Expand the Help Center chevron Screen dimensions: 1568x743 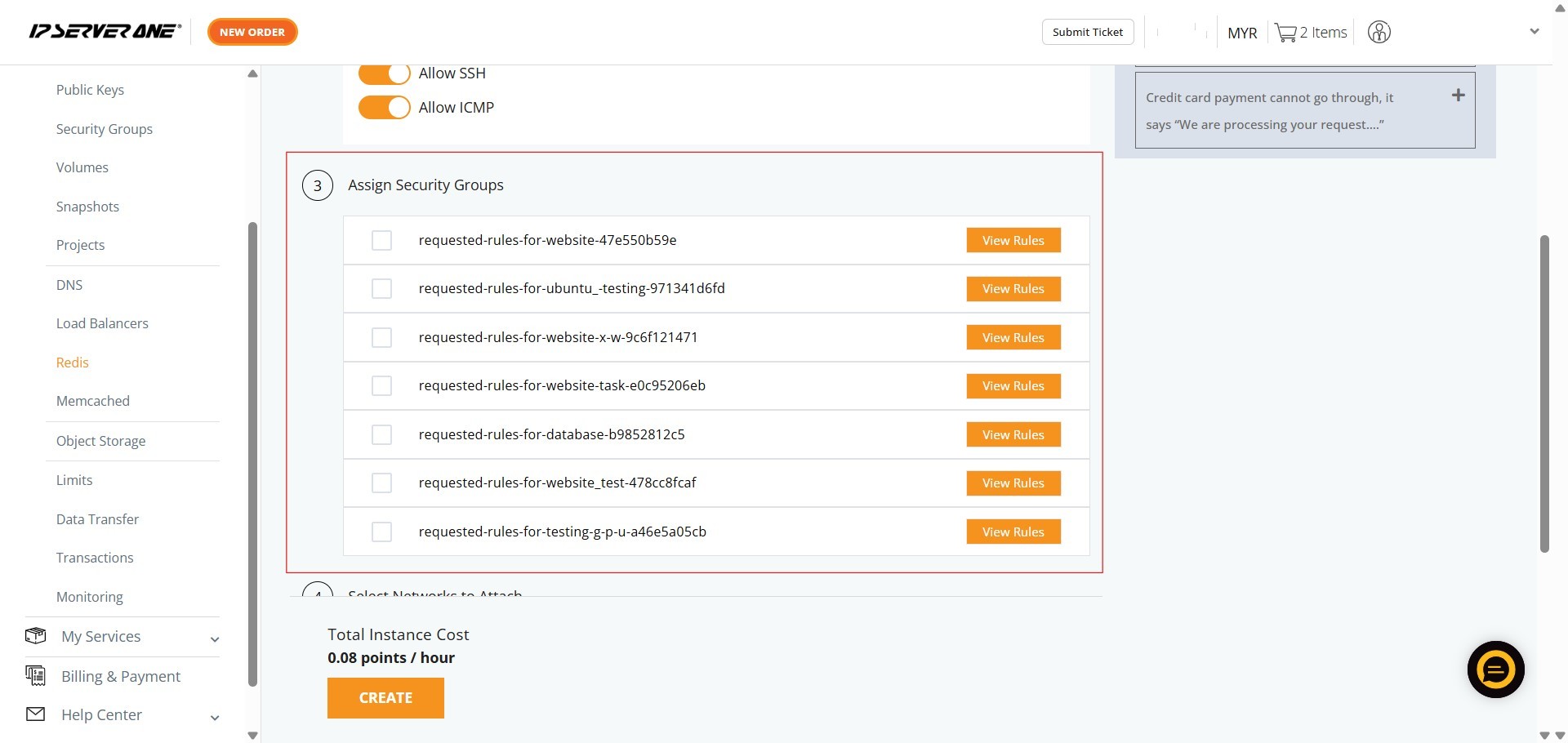pos(215,718)
